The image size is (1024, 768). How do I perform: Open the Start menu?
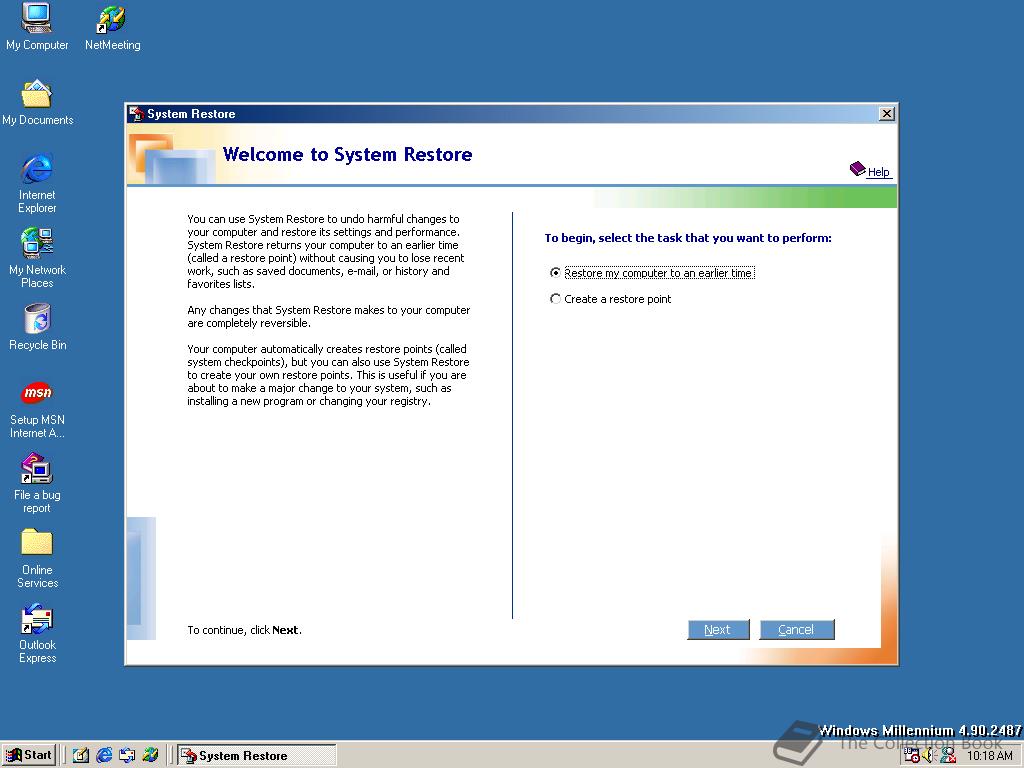29,756
